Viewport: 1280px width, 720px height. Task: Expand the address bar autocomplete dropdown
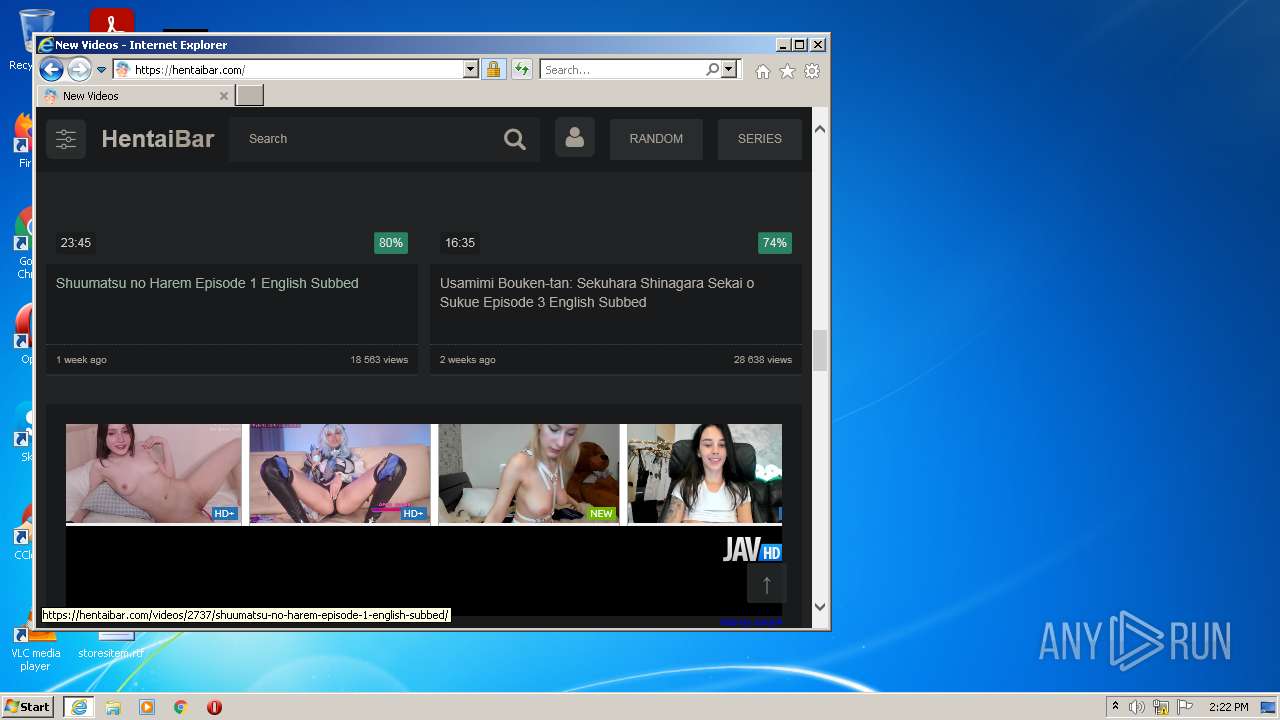coord(471,70)
